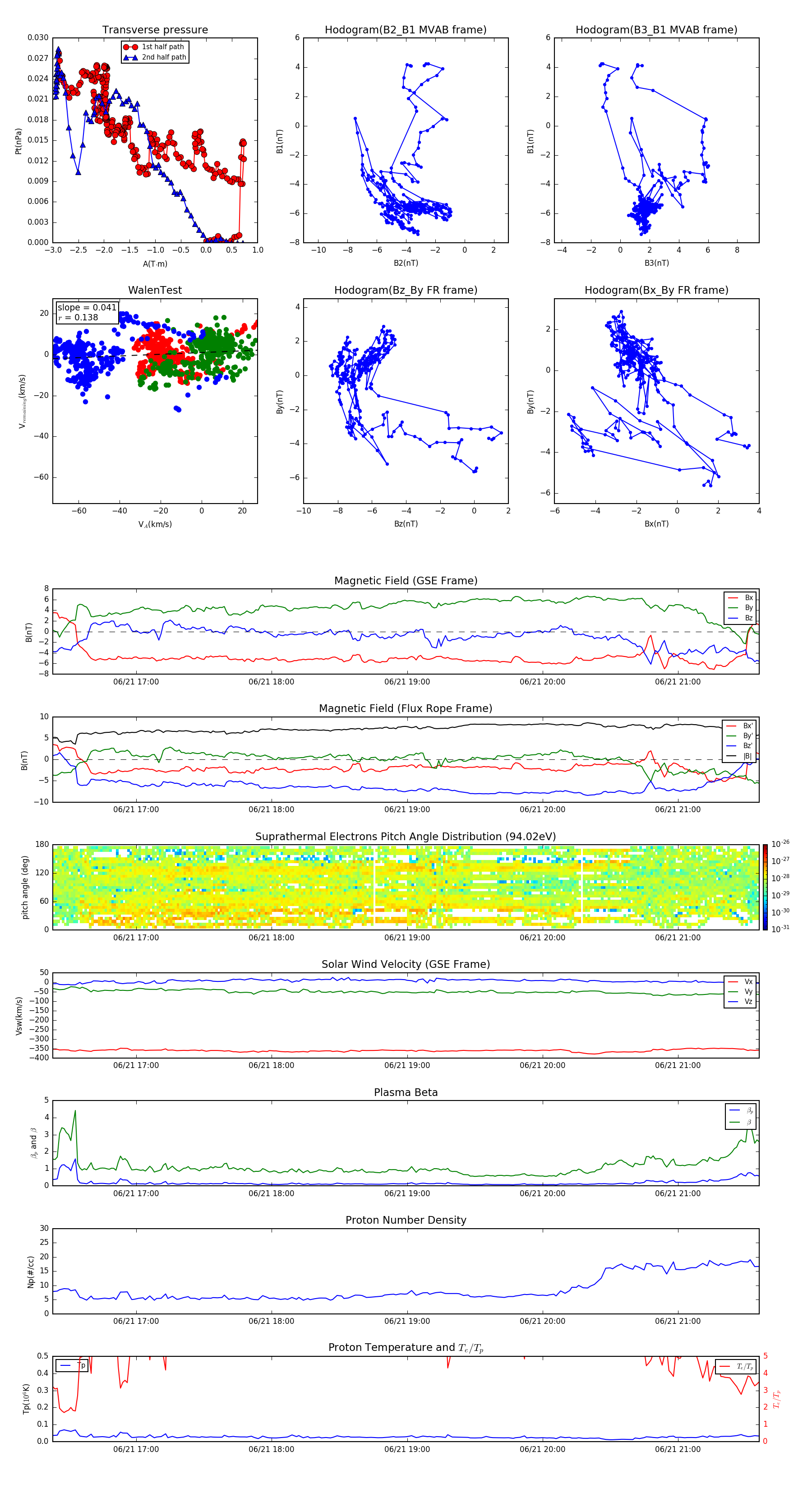Select the "βp and β" y-axis label
Viewport: 812px width, 1489px height.
coord(33,1143)
